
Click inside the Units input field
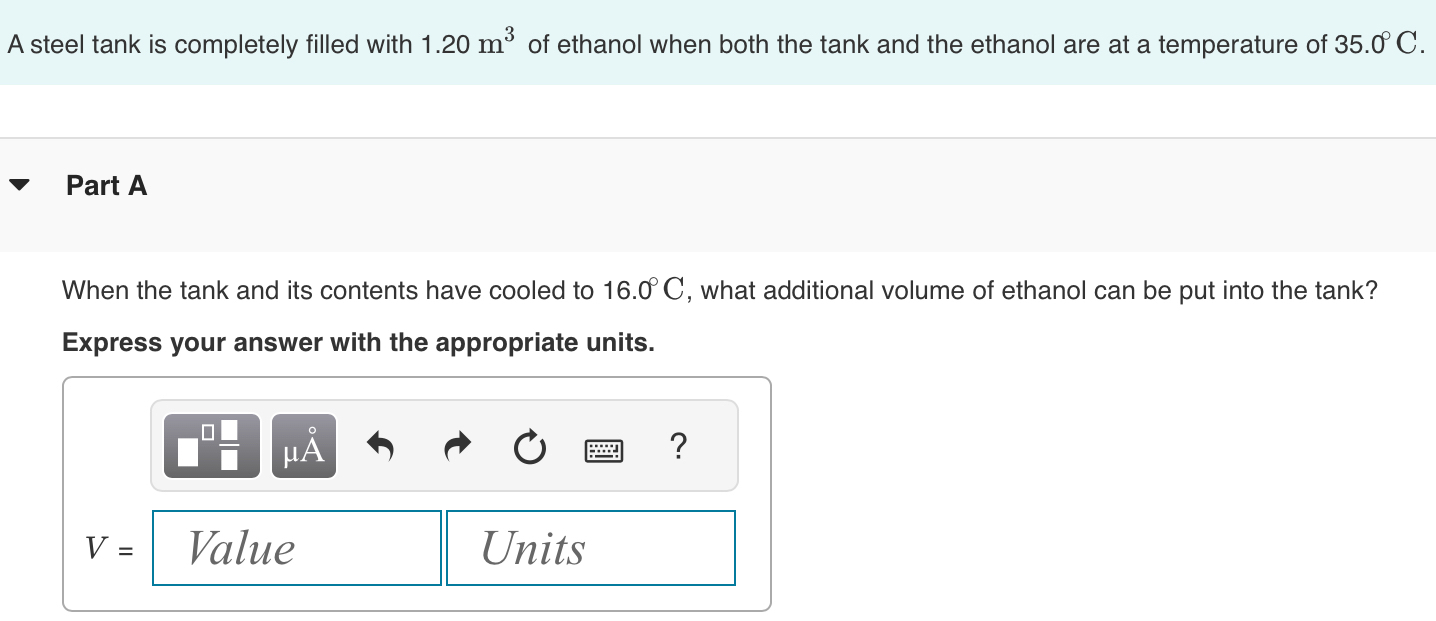590,547
